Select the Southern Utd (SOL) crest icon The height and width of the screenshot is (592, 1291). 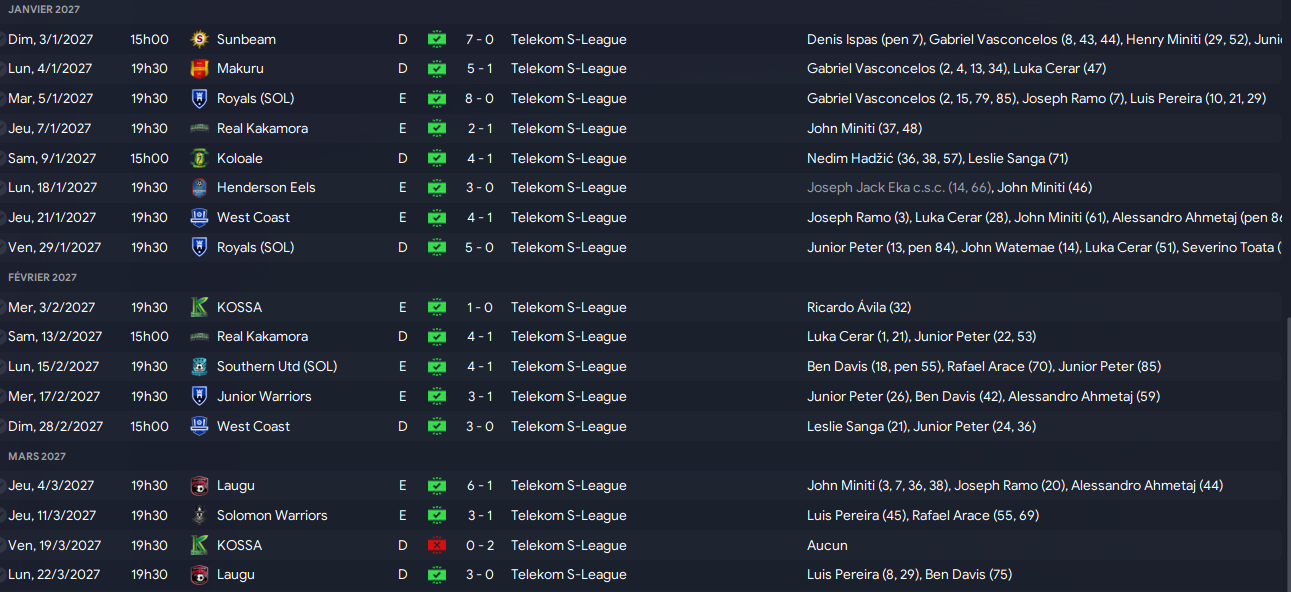[199, 367]
